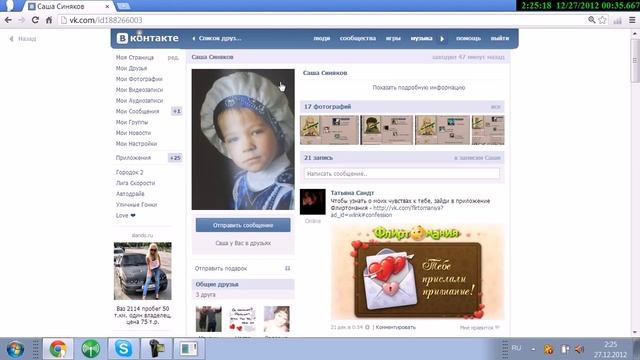Viewport: 640px width, 360px height.
Task: Open the Флиртомания promo image
Action: tap(418, 272)
